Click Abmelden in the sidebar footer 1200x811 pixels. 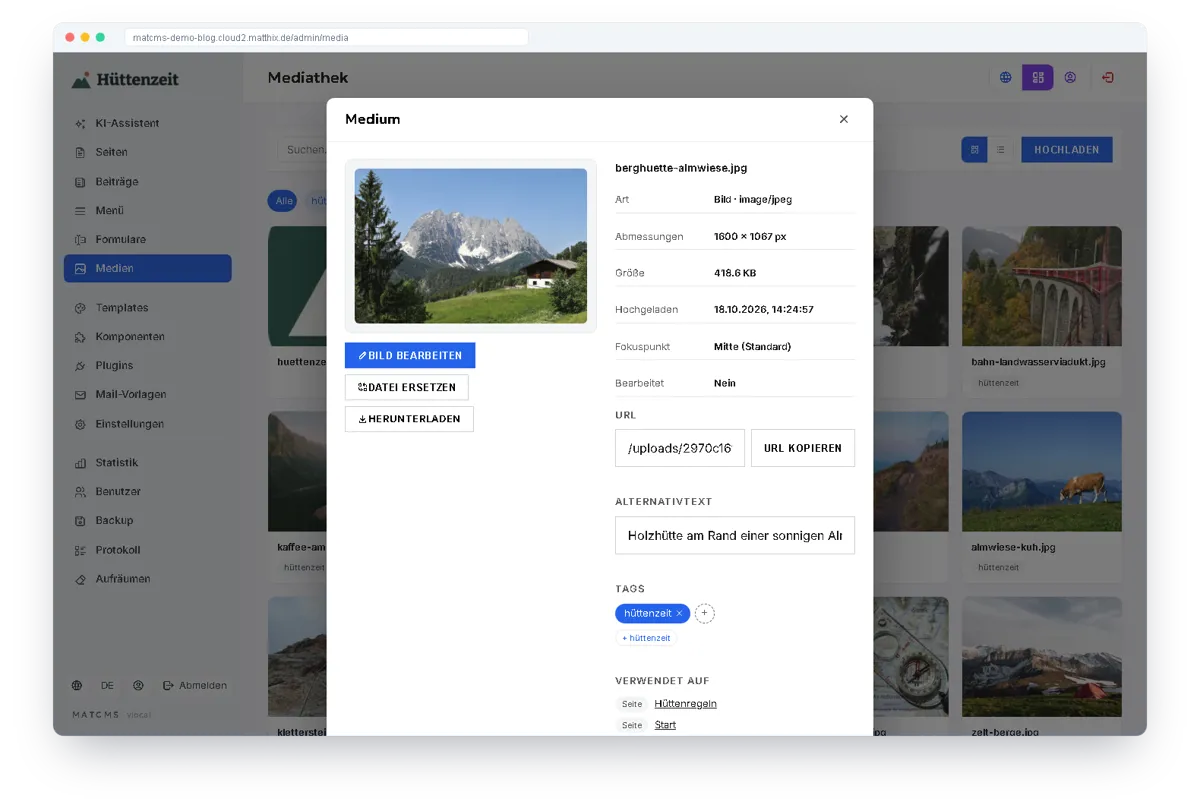point(195,686)
